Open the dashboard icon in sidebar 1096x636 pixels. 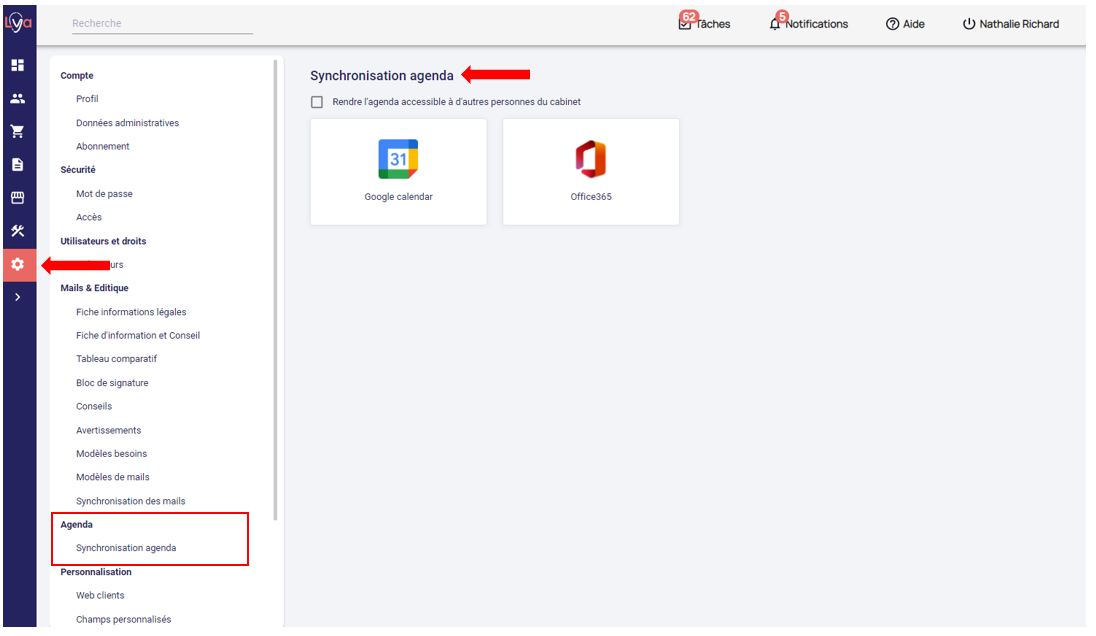pos(17,65)
